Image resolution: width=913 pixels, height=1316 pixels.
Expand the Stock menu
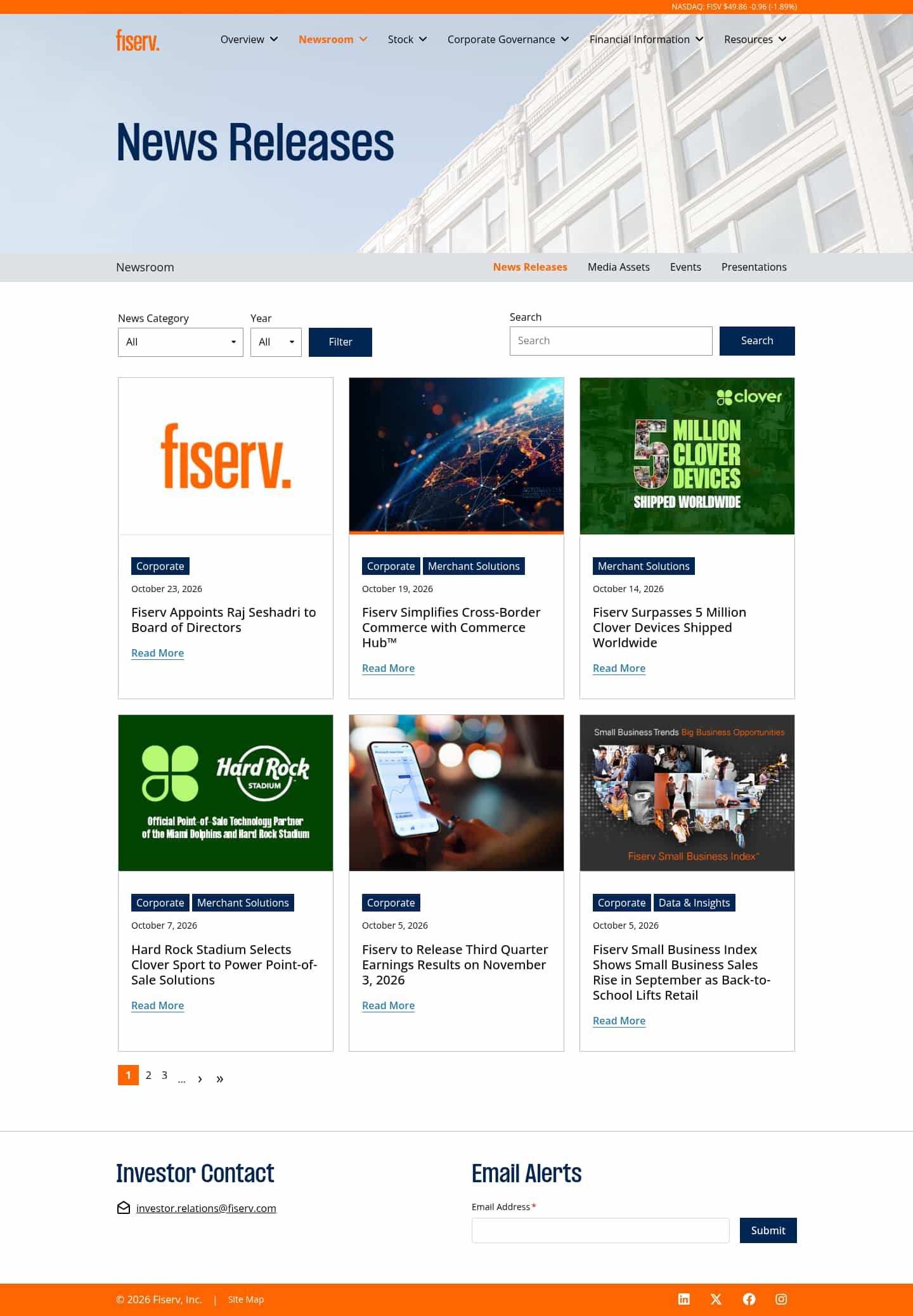click(407, 39)
